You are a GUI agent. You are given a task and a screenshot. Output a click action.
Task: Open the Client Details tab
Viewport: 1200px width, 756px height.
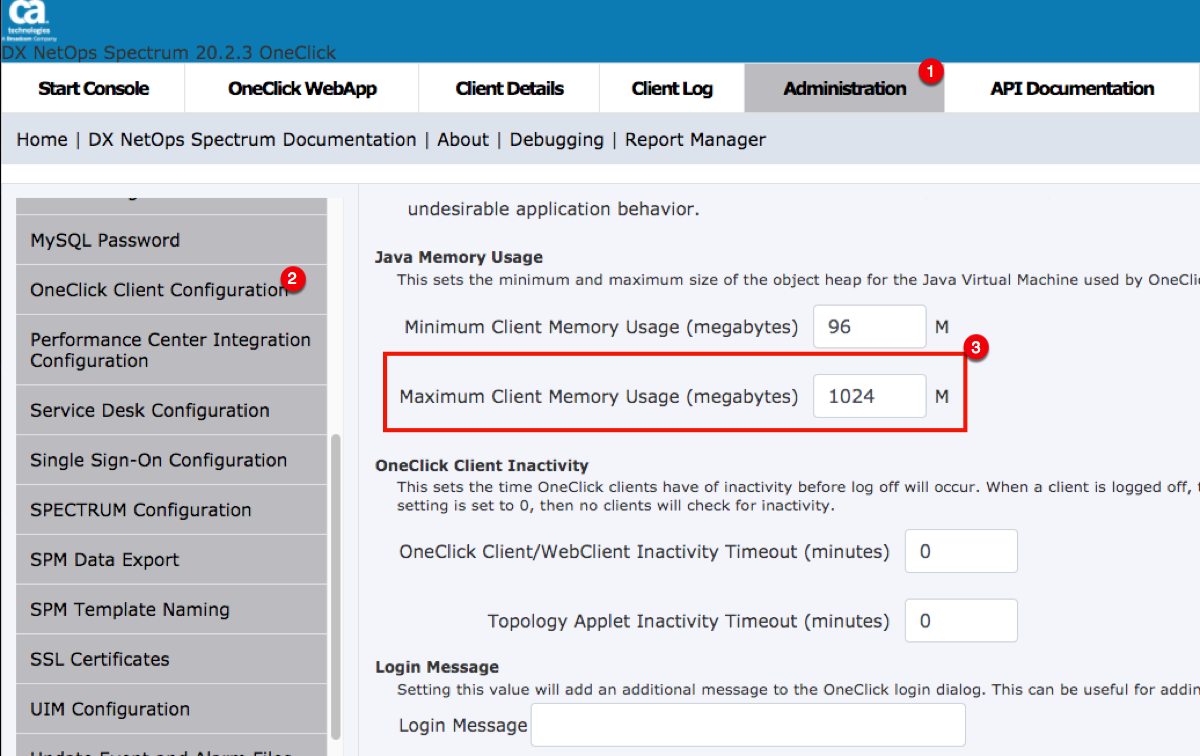coord(509,89)
